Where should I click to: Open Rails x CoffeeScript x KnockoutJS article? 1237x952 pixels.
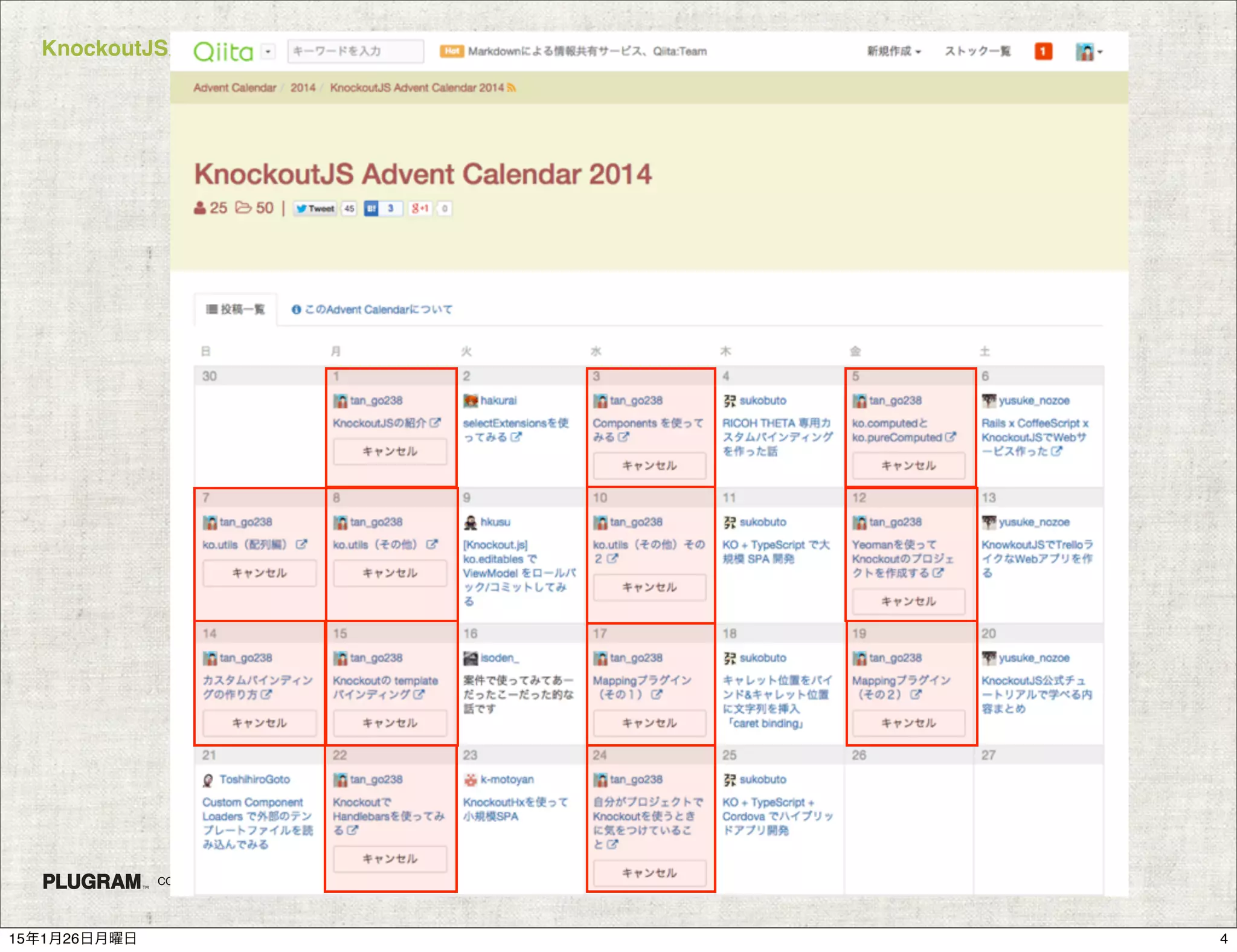(x=1035, y=437)
